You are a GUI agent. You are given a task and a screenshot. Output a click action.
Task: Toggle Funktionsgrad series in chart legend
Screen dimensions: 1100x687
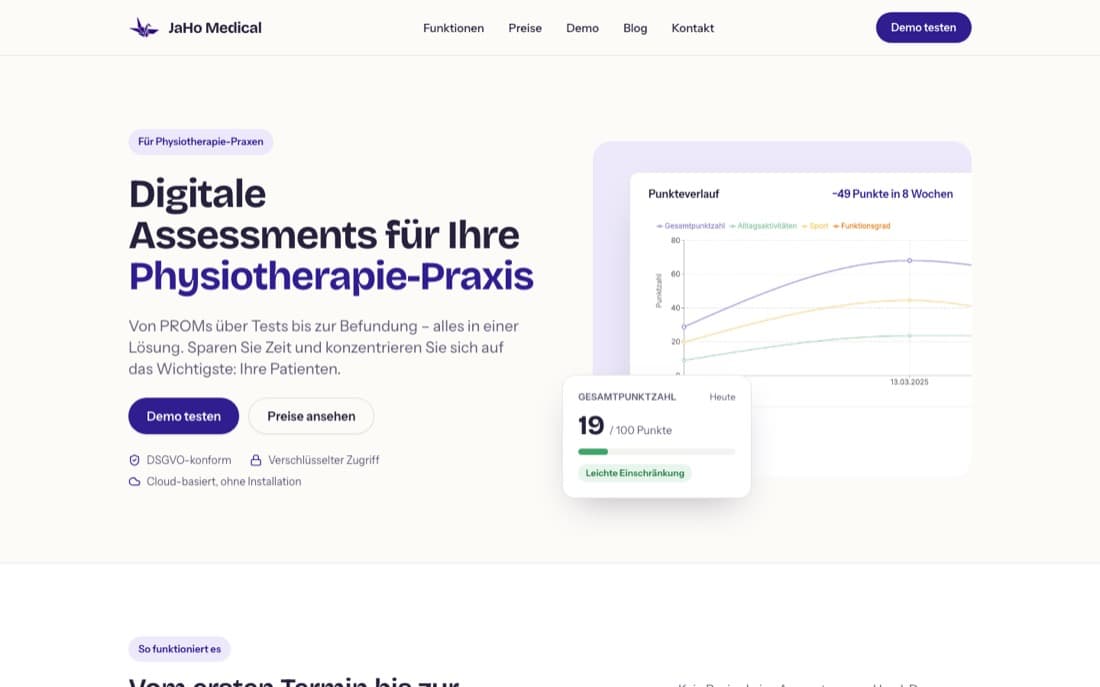click(861, 226)
